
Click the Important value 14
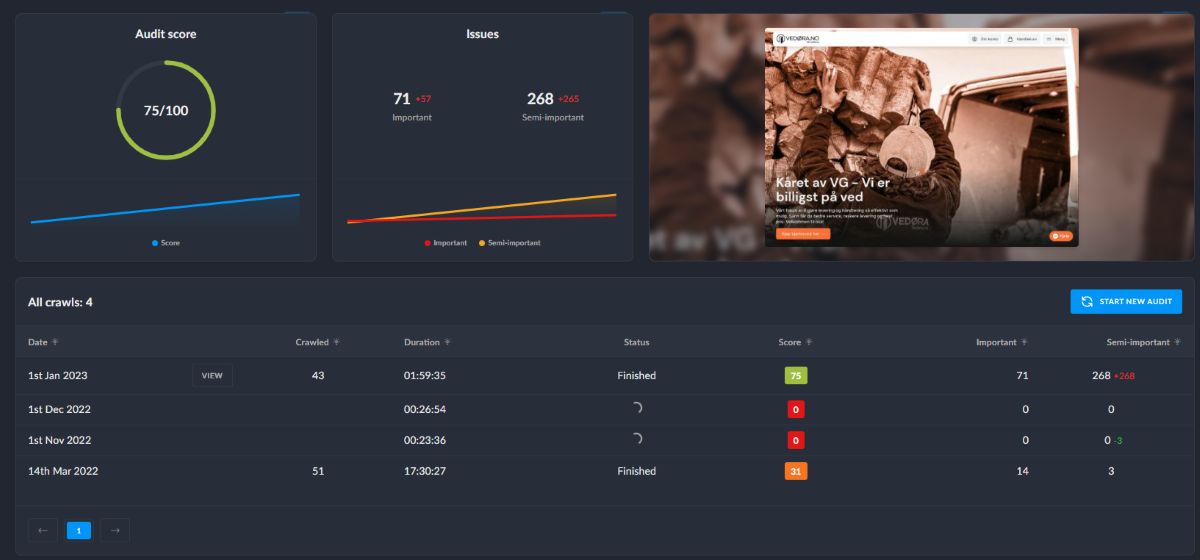click(1022, 471)
